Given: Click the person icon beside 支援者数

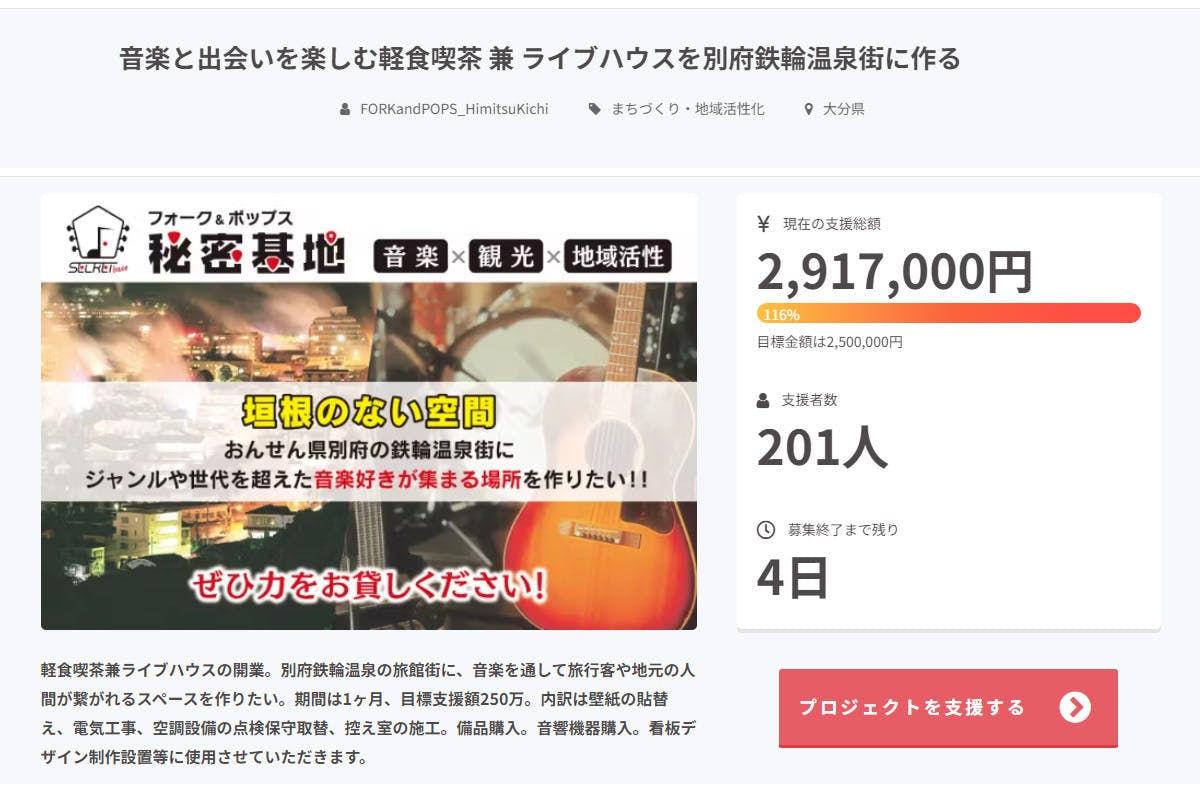Looking at the screenshot, I should [764, 400].
